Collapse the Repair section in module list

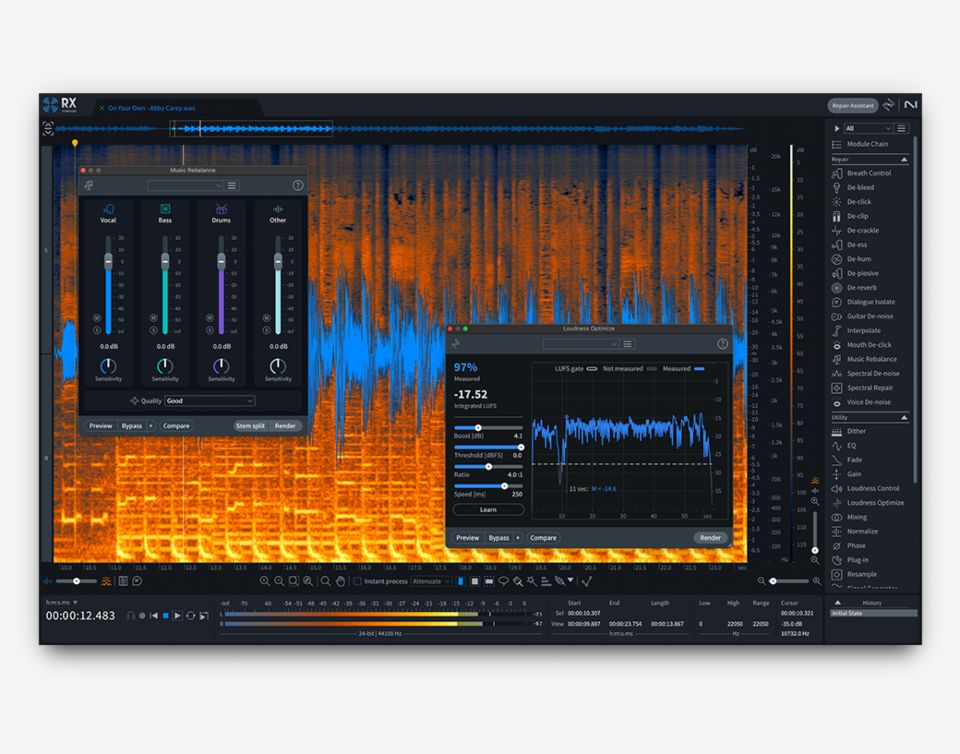pos(904,159)
